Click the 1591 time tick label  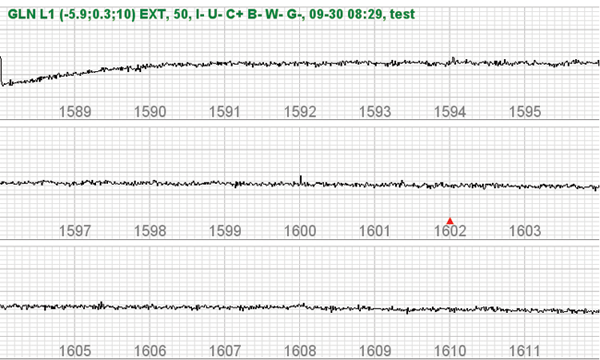(x=225, y=112)
